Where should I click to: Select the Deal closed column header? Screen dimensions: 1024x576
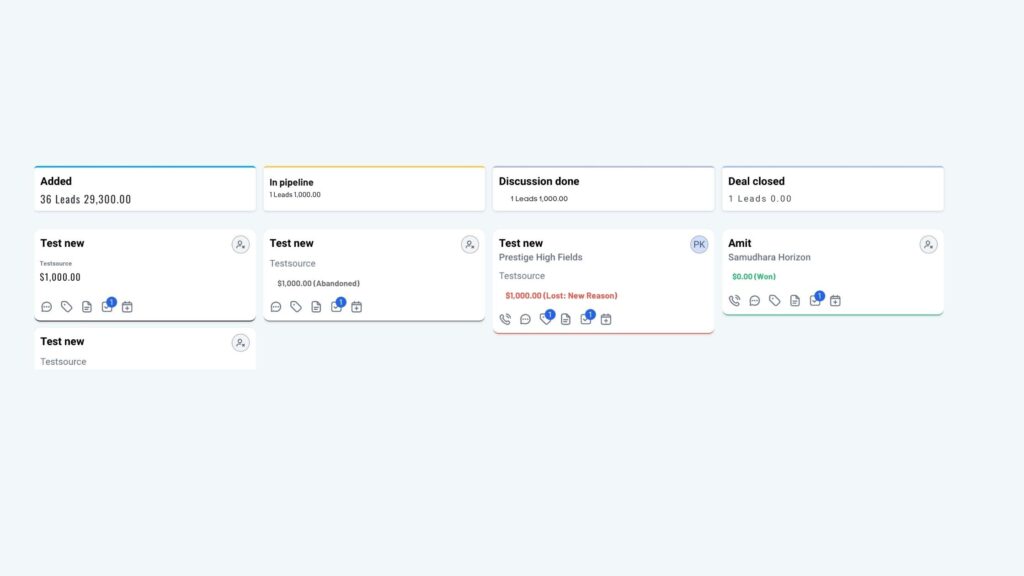[832, 188]
